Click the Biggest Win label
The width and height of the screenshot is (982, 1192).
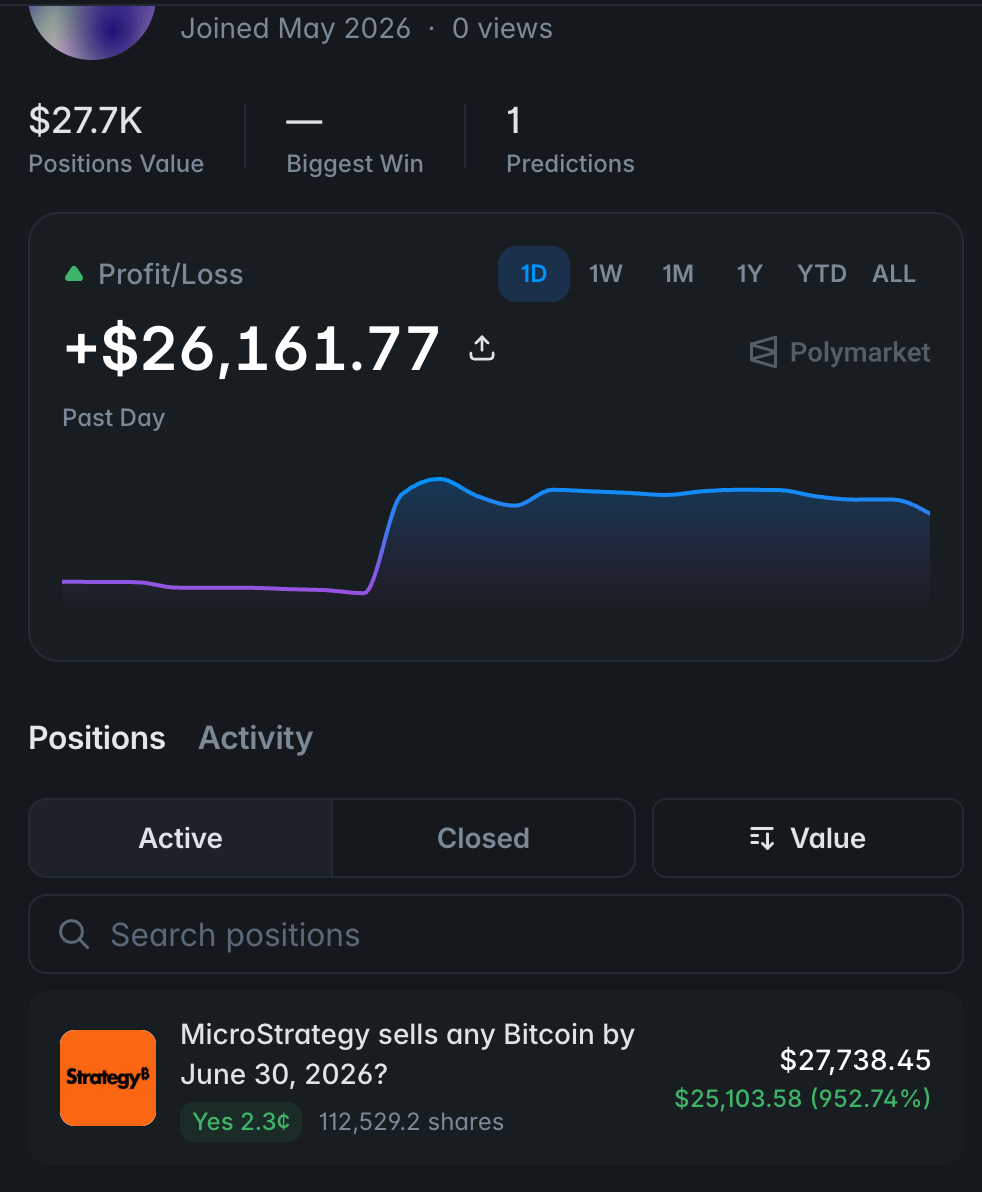(355, 163)
